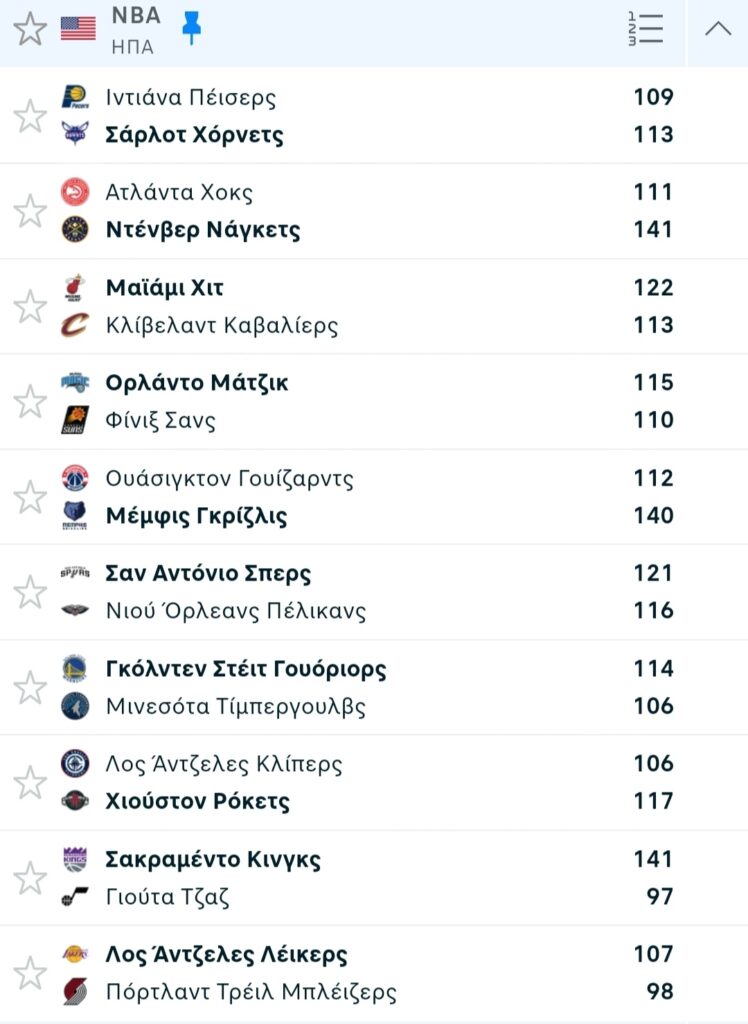Open the Σαν Αντόνιο Σπερς team link
This screenshot has width=748, height=1024.
[x=208, y=574]
